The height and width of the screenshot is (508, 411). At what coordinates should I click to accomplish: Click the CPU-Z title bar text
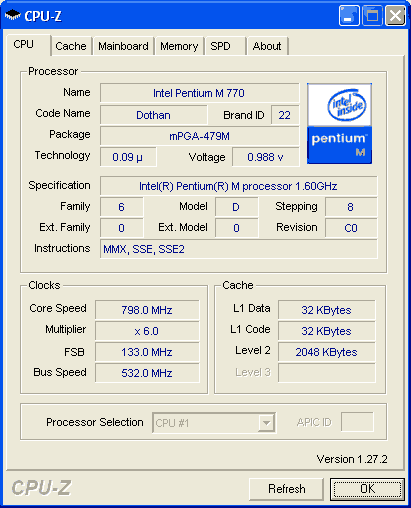click(43, 16)
